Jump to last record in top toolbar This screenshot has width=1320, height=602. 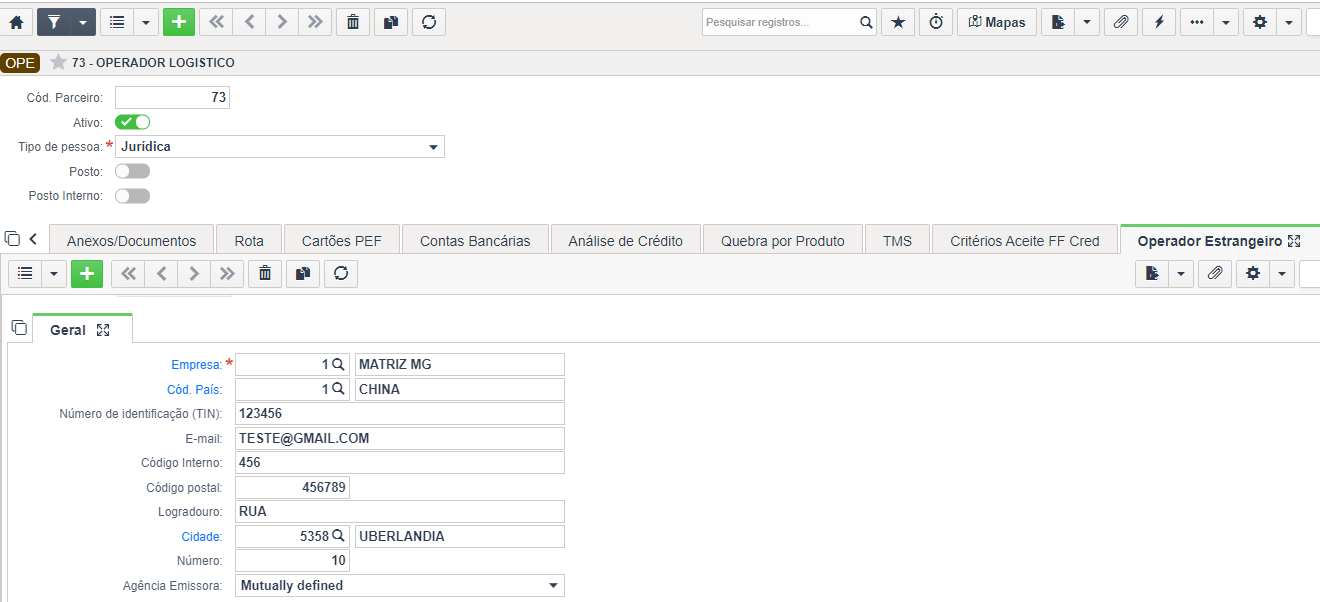315,22
